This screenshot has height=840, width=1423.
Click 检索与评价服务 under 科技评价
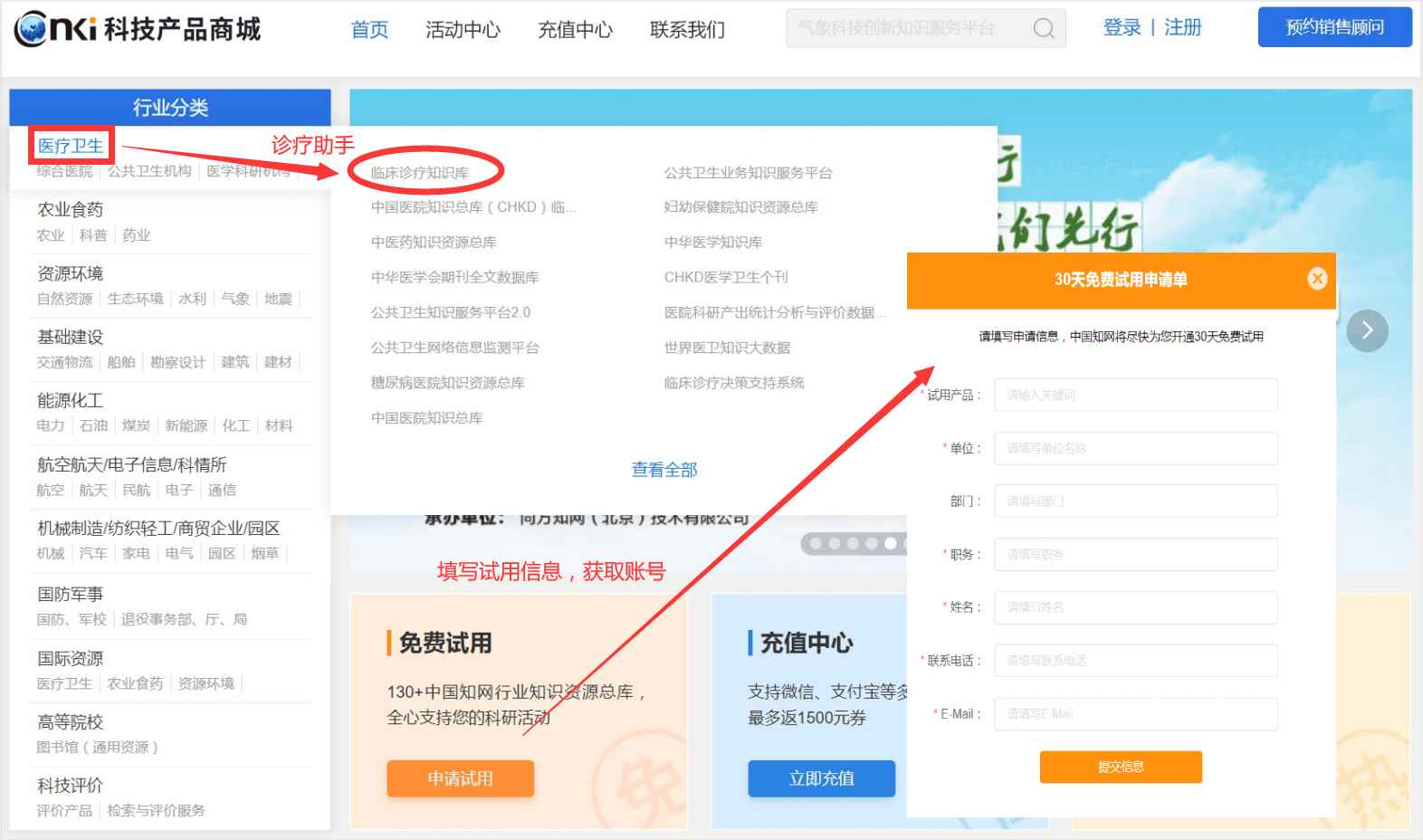coord(157,810)
